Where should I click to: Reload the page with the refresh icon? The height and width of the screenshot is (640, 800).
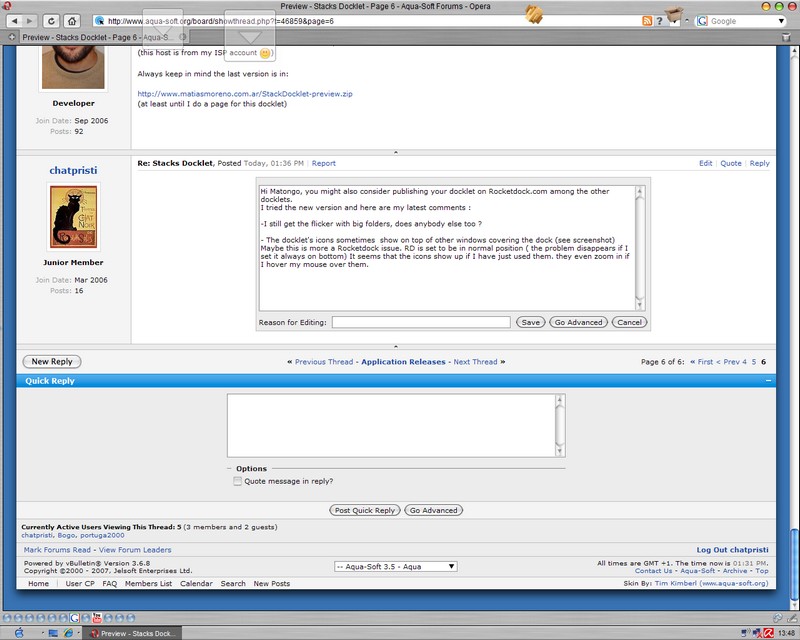51,21
